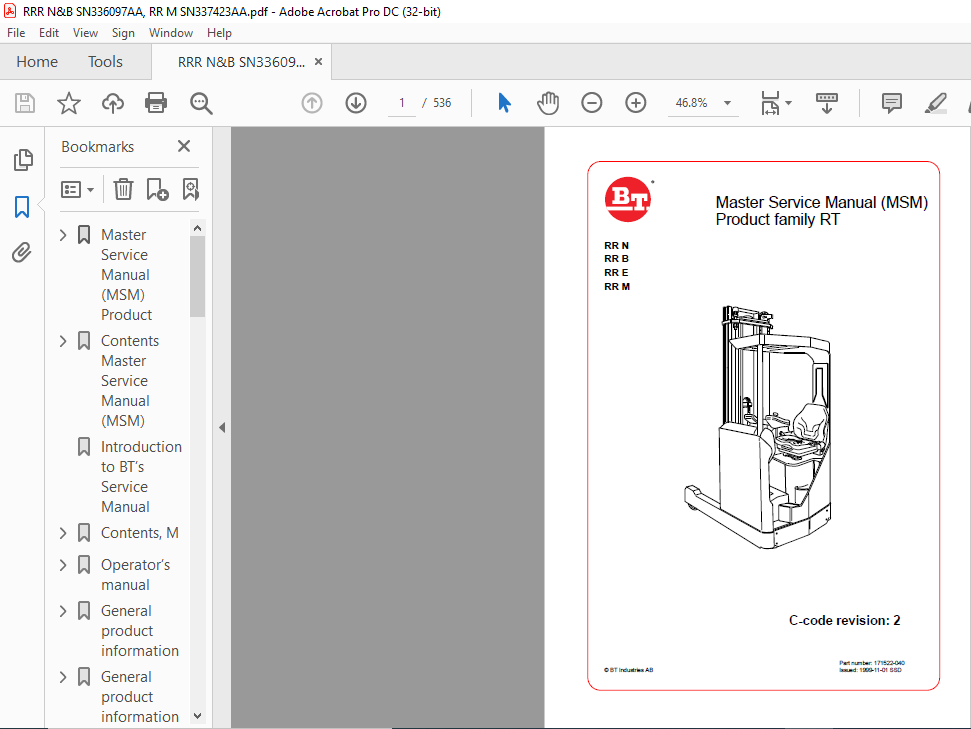
Task: Open the View menu
Action: point(85,33)
